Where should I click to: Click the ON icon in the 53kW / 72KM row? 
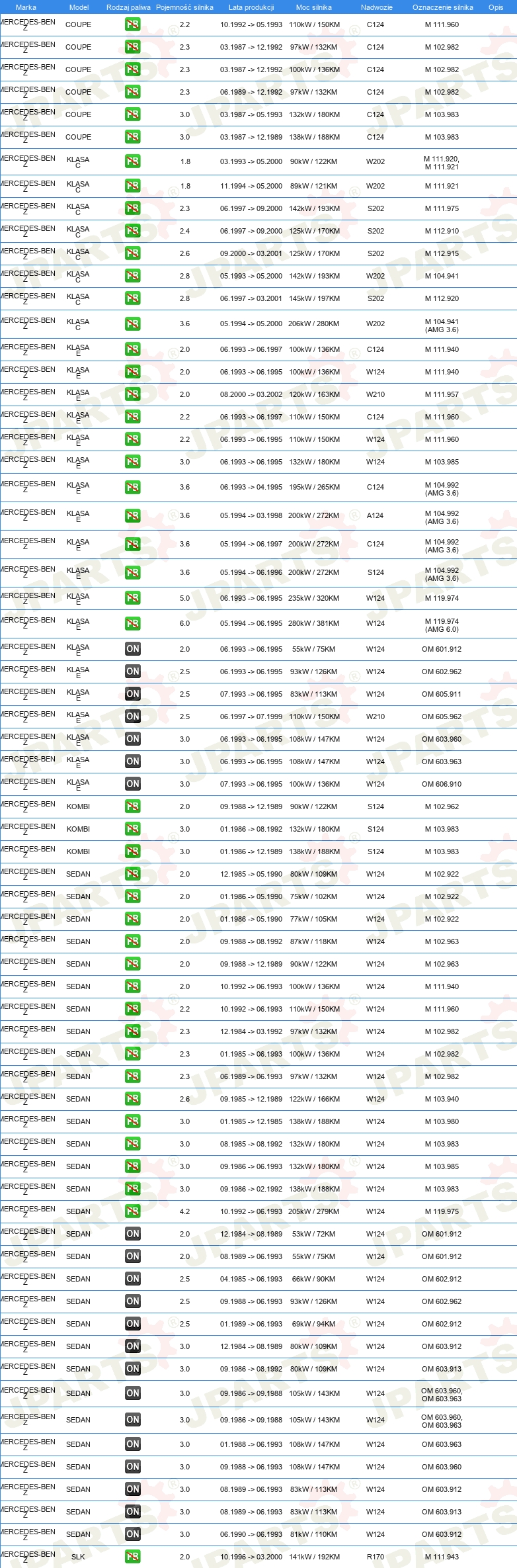133,1234
